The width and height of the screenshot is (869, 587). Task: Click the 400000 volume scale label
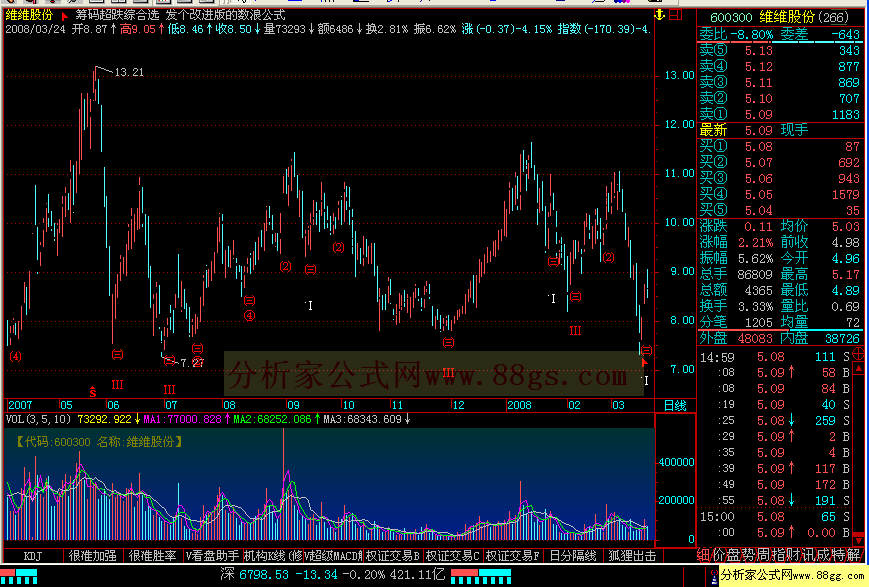tap(676, 462)
